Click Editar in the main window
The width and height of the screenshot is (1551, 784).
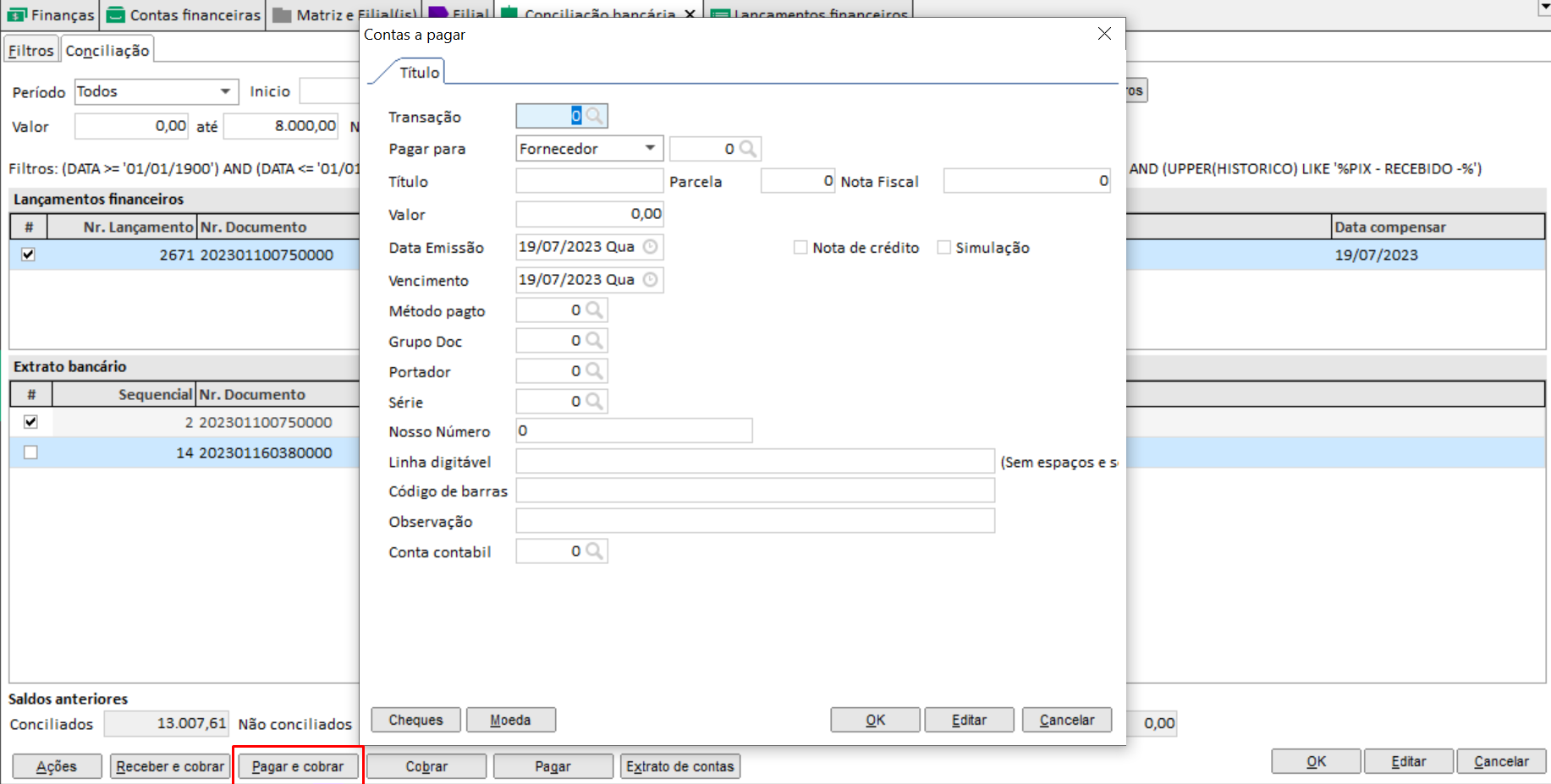point(1409,761)
